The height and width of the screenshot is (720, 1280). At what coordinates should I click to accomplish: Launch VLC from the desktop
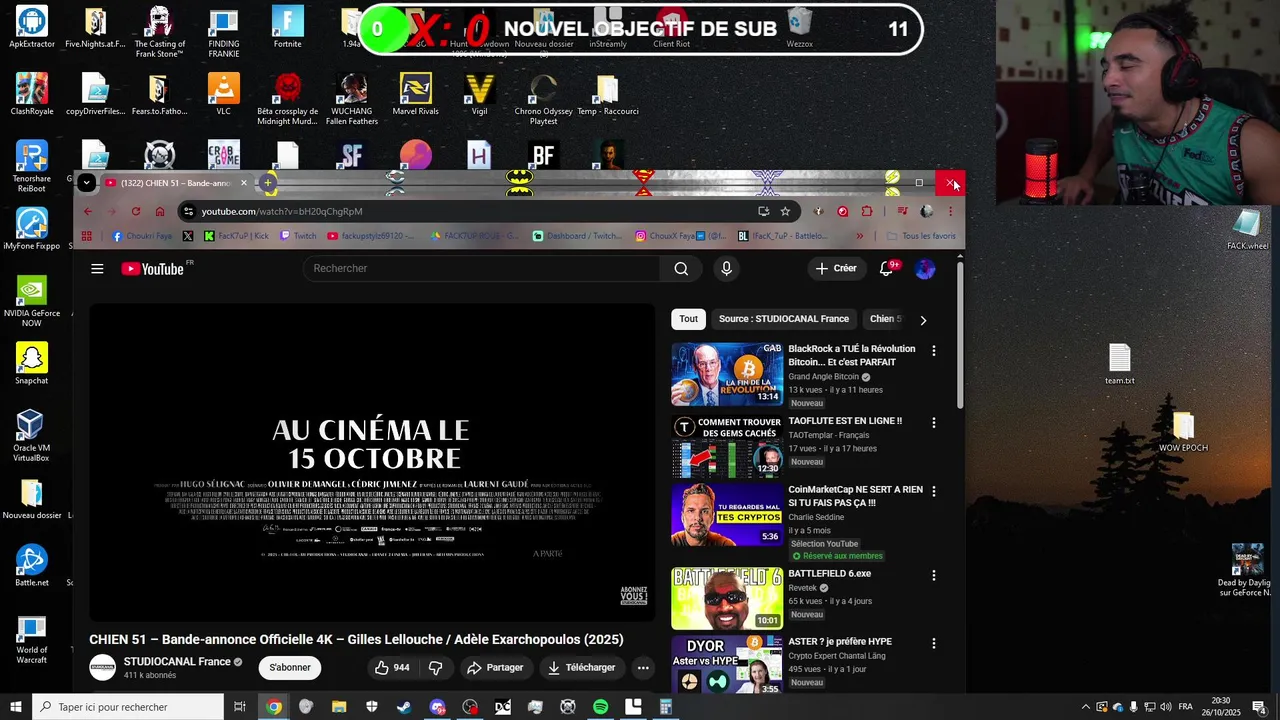click(x=224, y=95)
